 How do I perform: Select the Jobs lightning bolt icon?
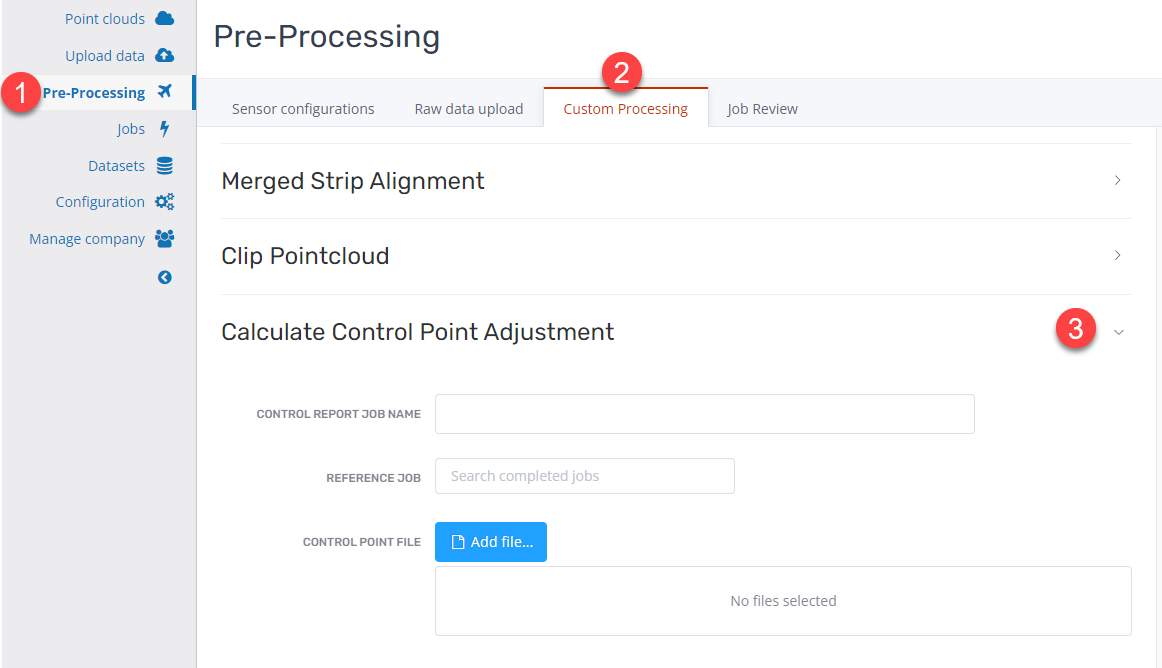pos(164,128)
